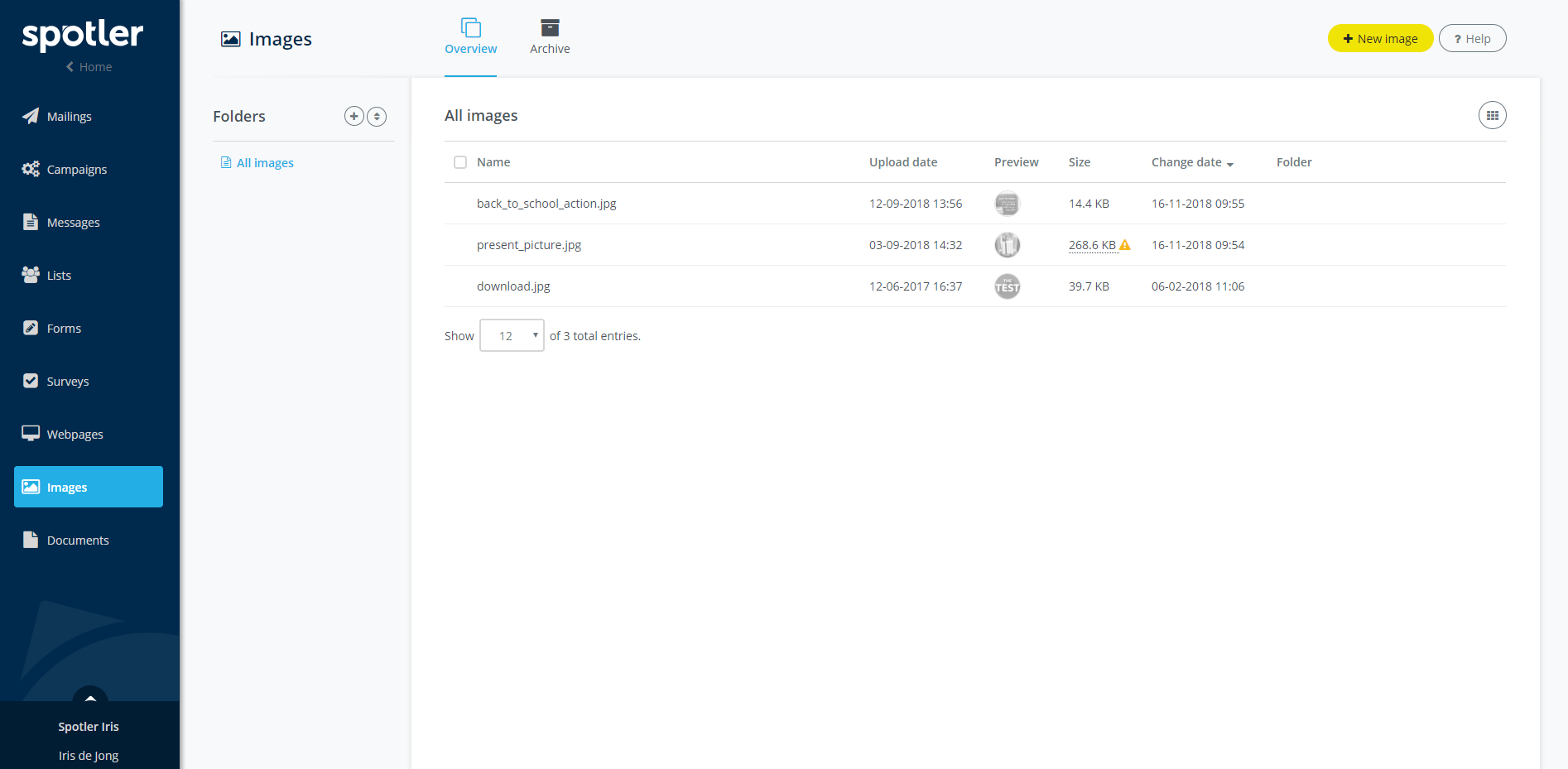Open Mailings from the sidebar
This screenshot has width=1568, height=769.
coord(69,117)
